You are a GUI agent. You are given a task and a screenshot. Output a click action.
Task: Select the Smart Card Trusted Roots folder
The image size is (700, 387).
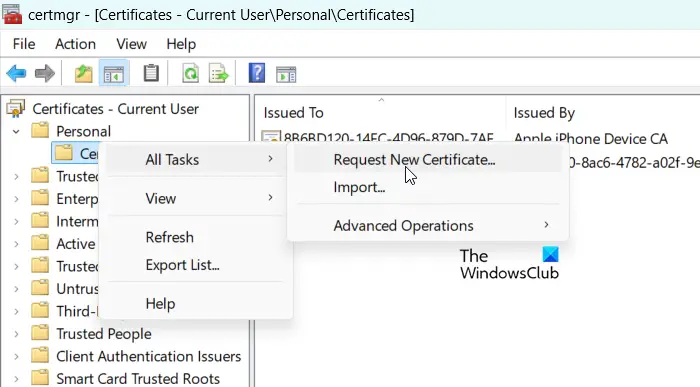pyautogui.click(x=138, y=379)
